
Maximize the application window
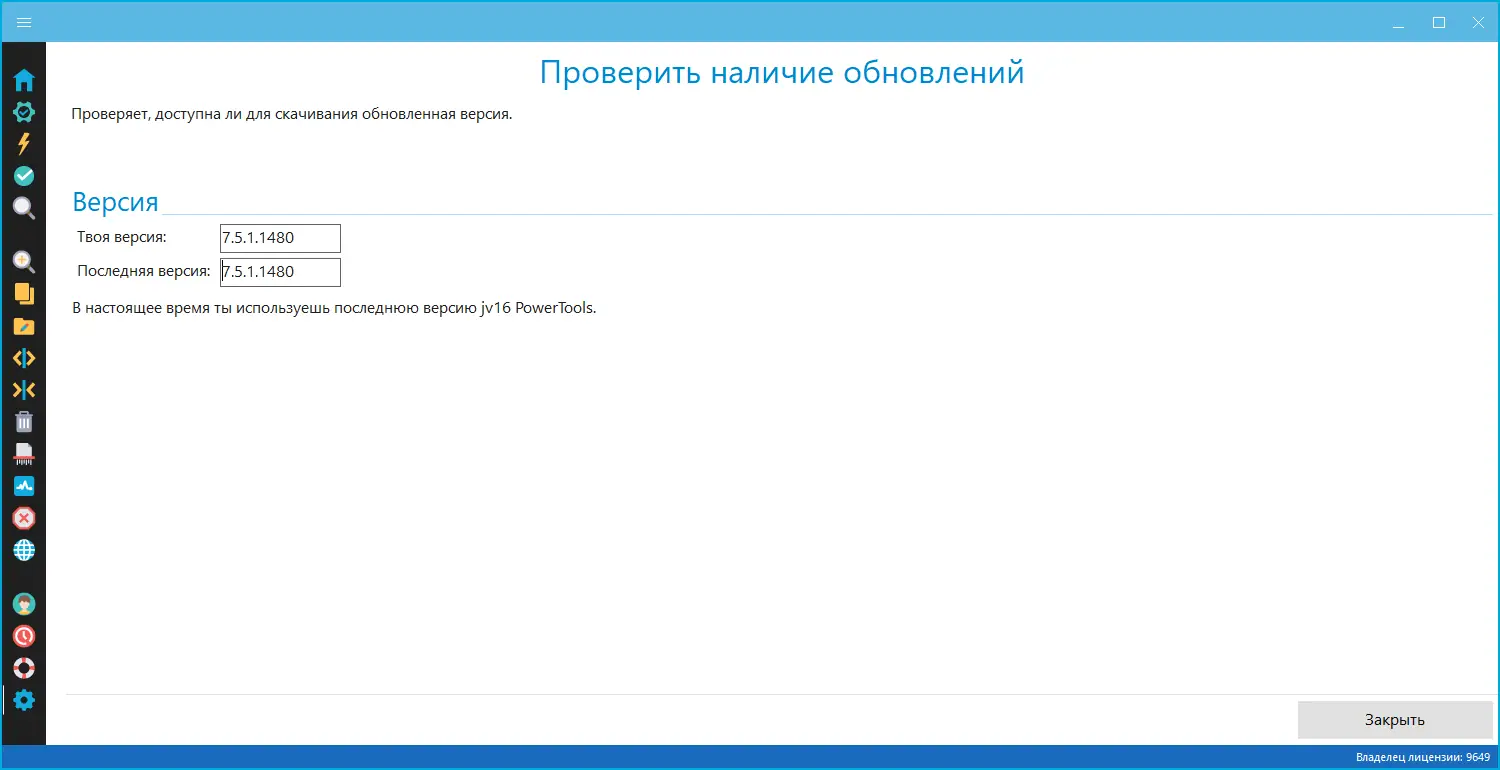point(1439,22)
